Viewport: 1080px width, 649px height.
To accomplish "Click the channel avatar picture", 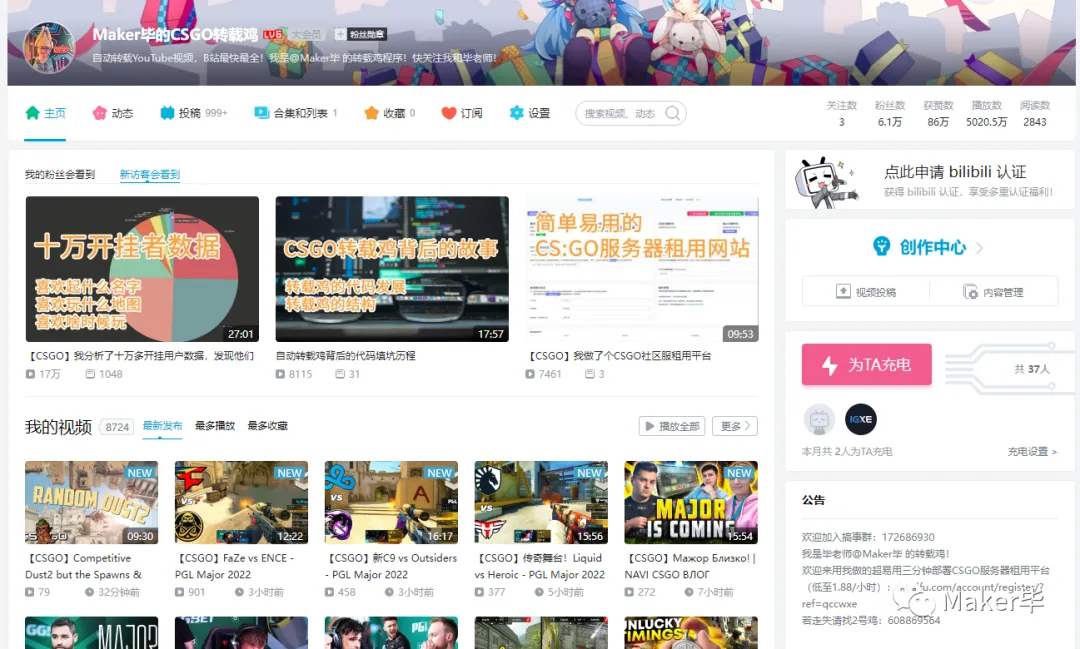I will (49, 47).
